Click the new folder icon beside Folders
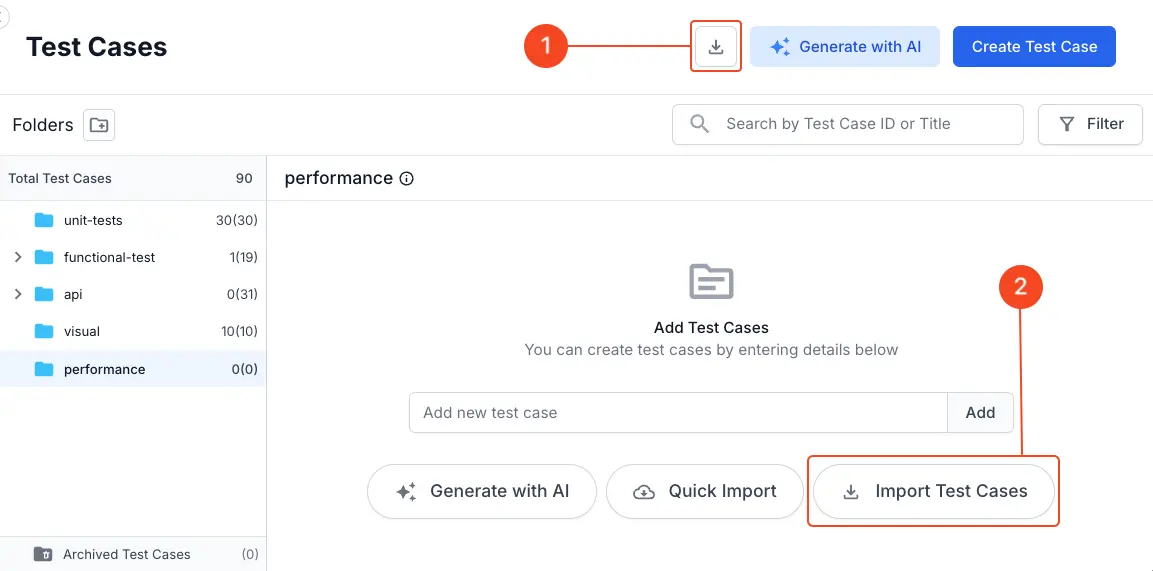This screenshot has width=1153, height=571. 99,125
